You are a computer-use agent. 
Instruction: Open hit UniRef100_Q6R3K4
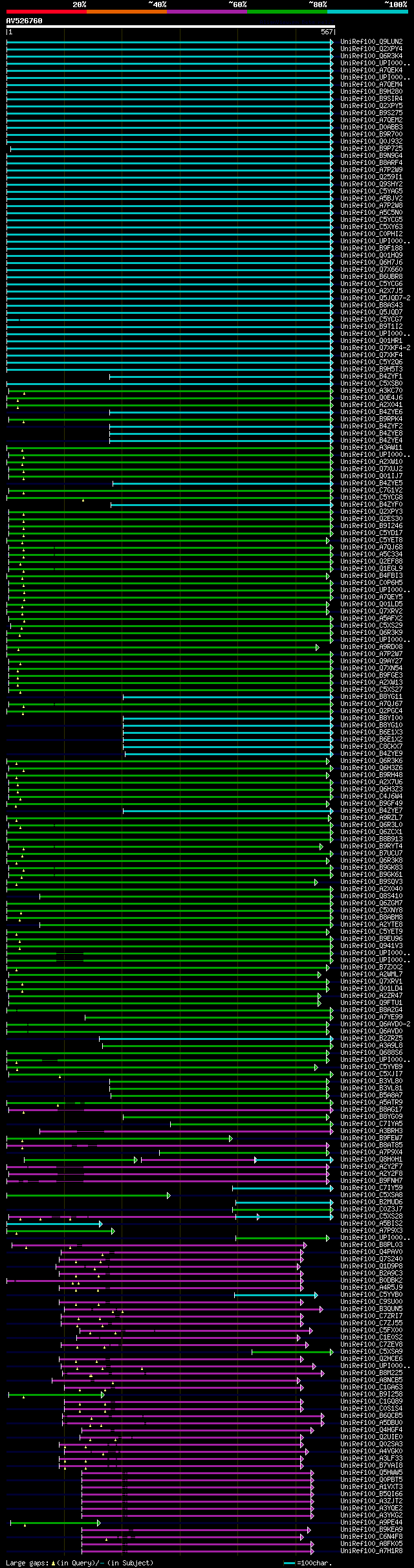371,56
